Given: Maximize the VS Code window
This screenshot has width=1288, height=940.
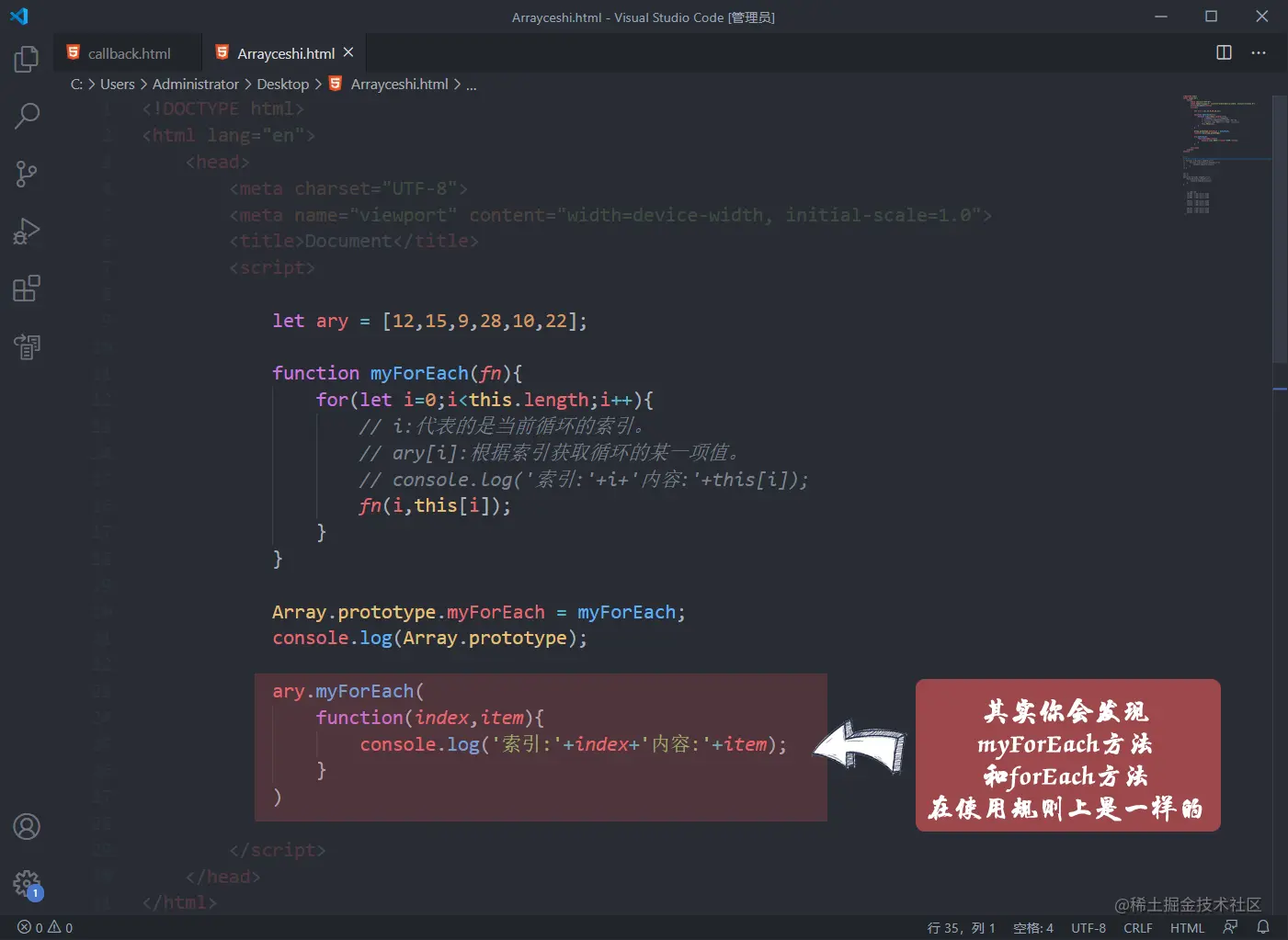Looking at the screenshot, I should [1212, 17].
